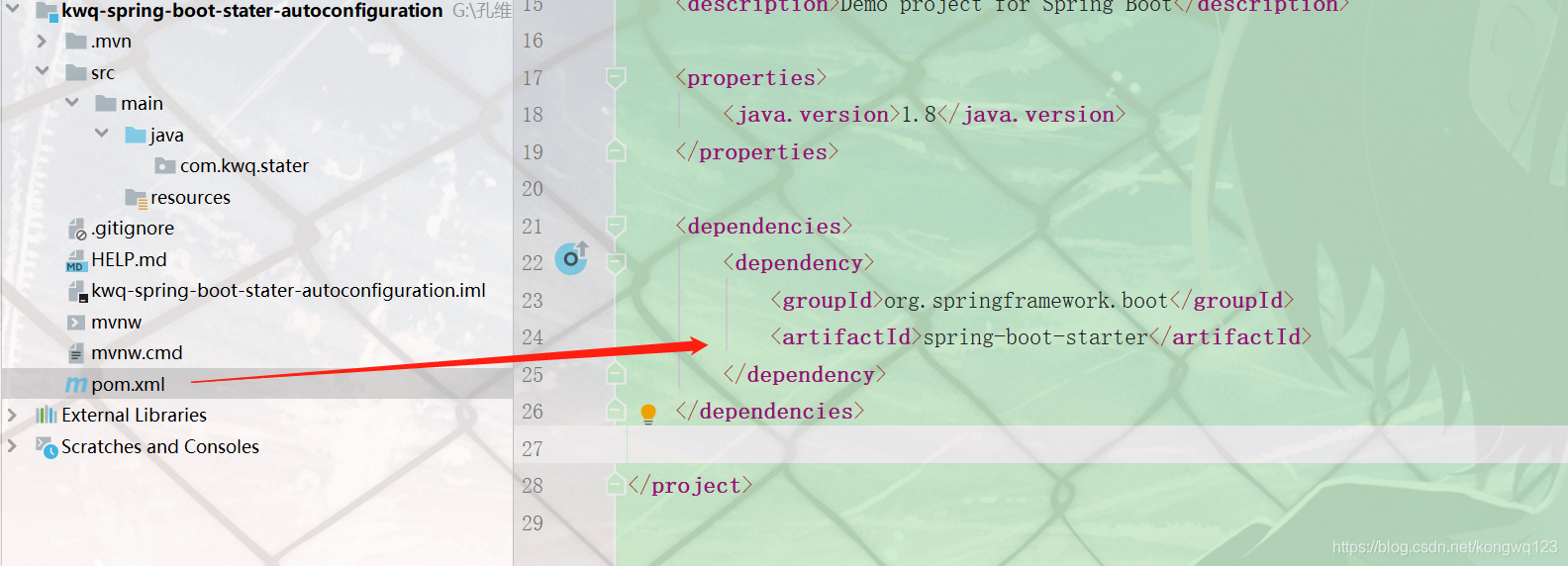Select the .mvn folder label
Screen dimensions: 1568x566
pyautogui.click(x=111, y=41)
